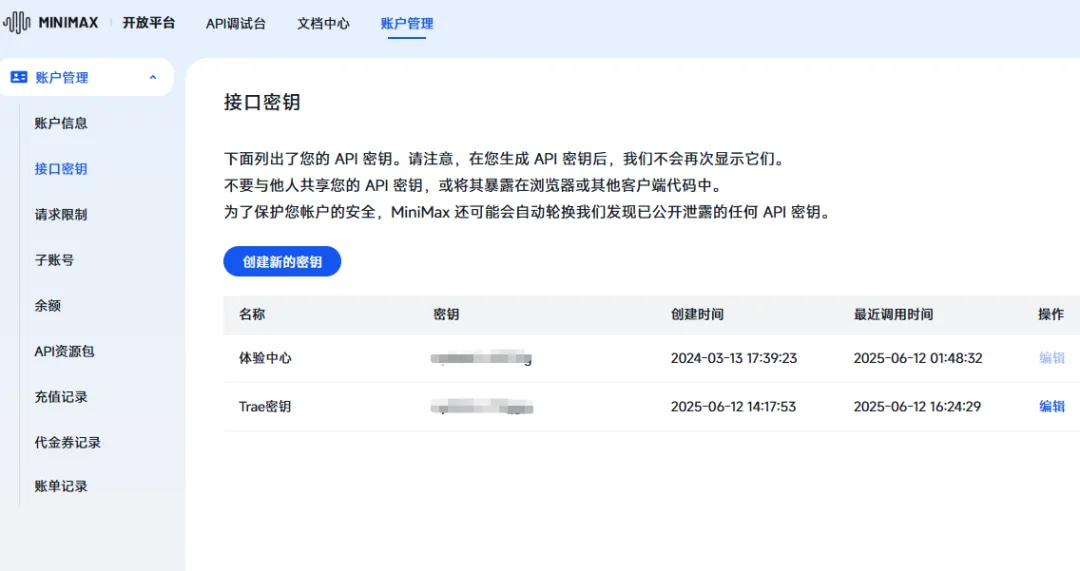Open 余额 in the sidebar

[x=48, y=306]
